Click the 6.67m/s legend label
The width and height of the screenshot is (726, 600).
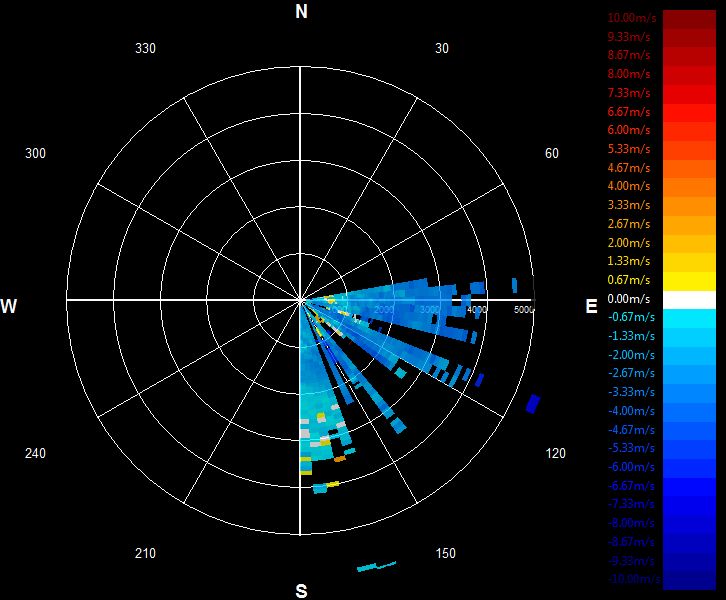629,112
